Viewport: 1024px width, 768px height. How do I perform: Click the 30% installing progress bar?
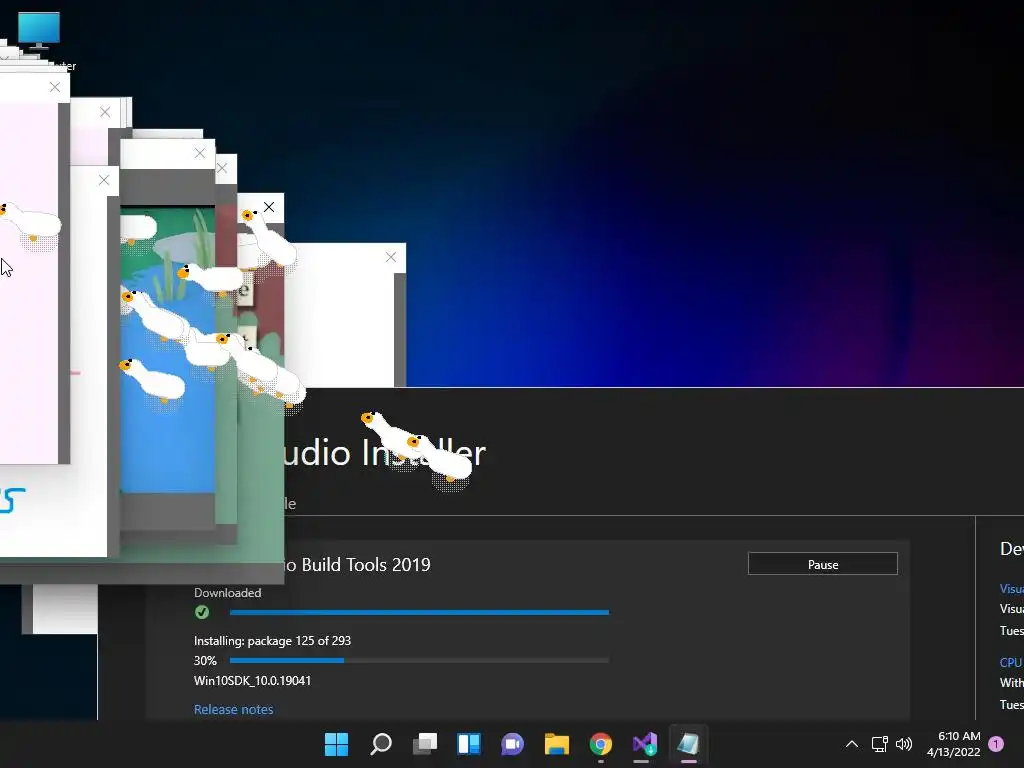(x=419, y=660)
